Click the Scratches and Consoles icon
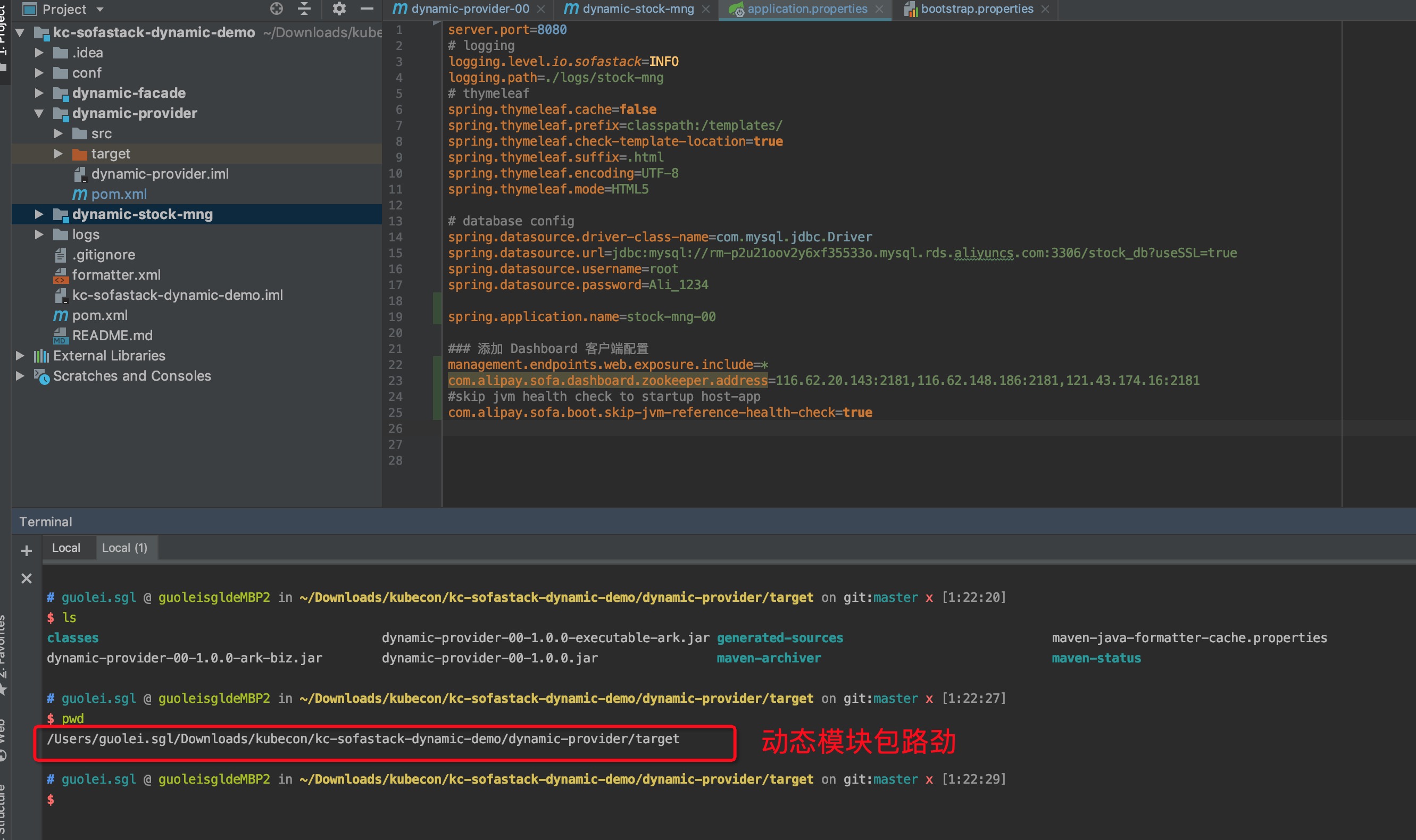The width and height of the screenshot is (1416, 840). [x=41, y=376]
